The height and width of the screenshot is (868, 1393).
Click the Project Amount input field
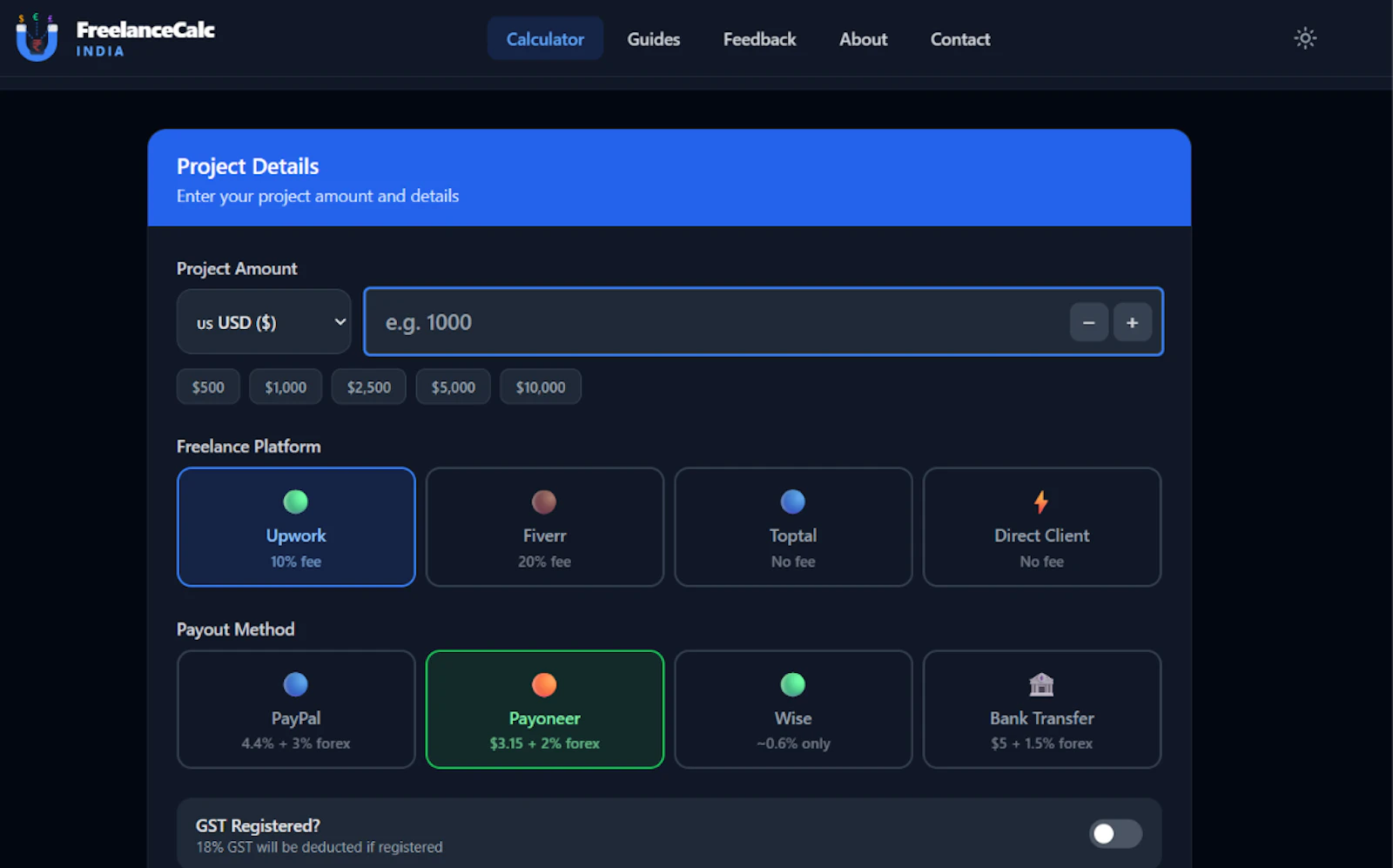[764, 322]
